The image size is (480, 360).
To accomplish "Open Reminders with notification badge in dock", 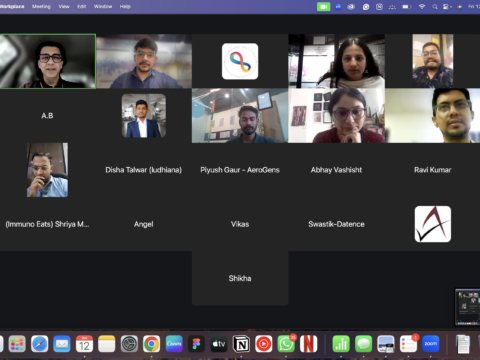I will pos(408,344).
